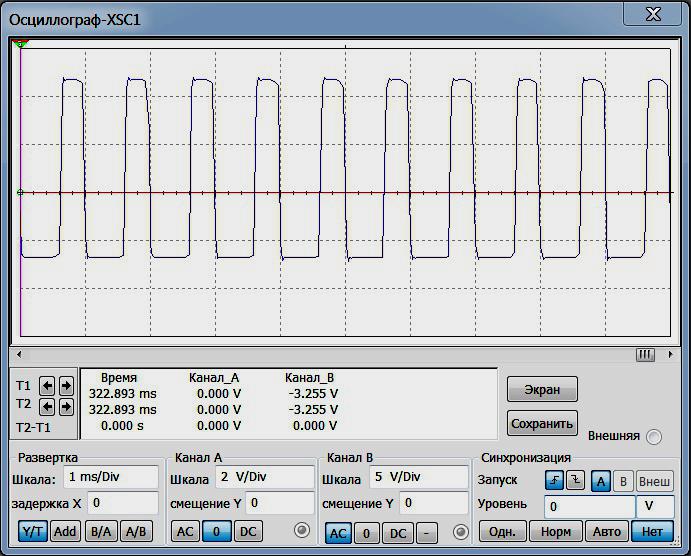The width and height of the screenshot is (691, 556).
Task: Select falling edge trigger icon
Action: click(576, 481)
